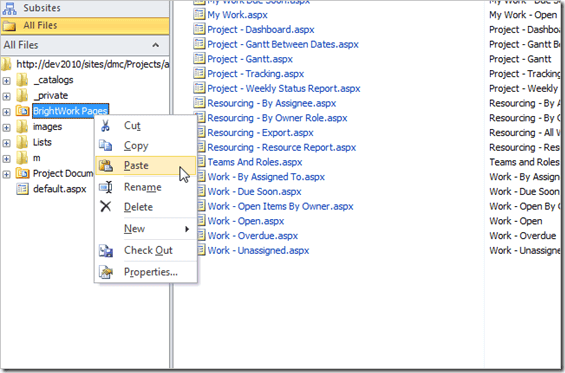Click the page icon beside Project - Dashboard.aspx
The height and width of the screenshot is (373, 565).
point(199,29)
